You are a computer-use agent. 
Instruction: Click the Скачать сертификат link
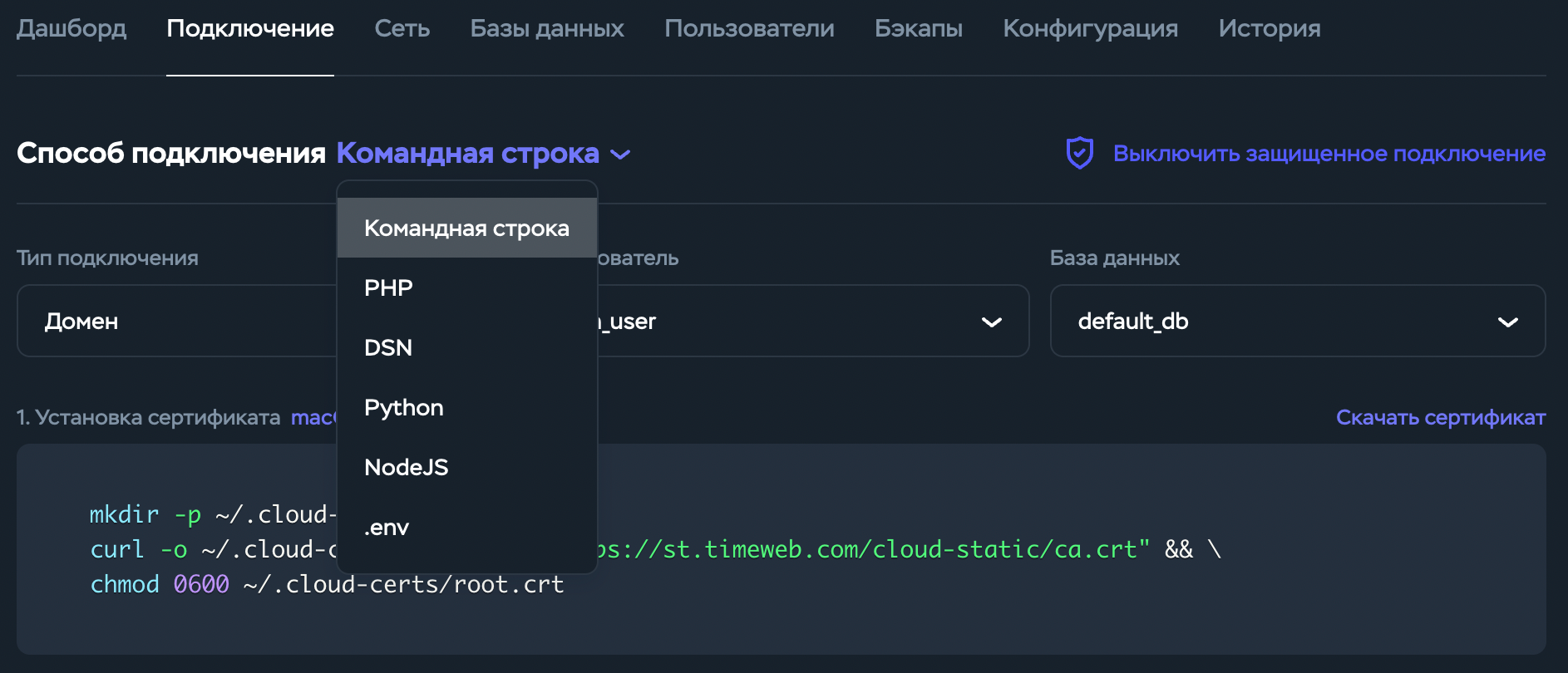point(1440,418)
